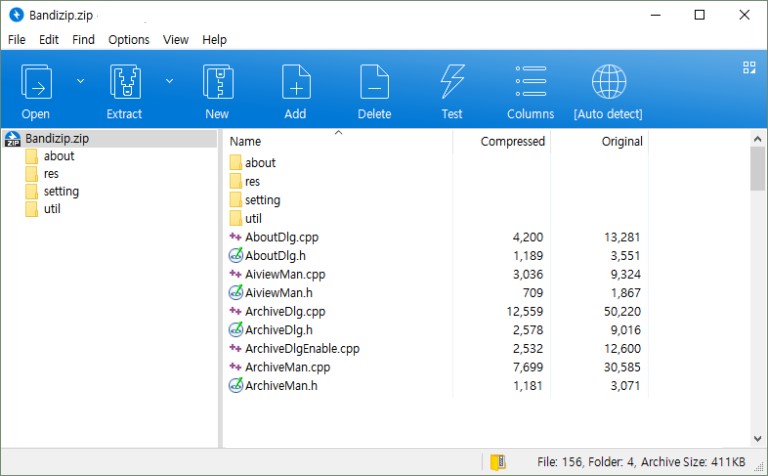The width and height of the screenshot is (768, 476).
Task: Click the Extract toolbar icon
Action: click(x=125, y=82)
